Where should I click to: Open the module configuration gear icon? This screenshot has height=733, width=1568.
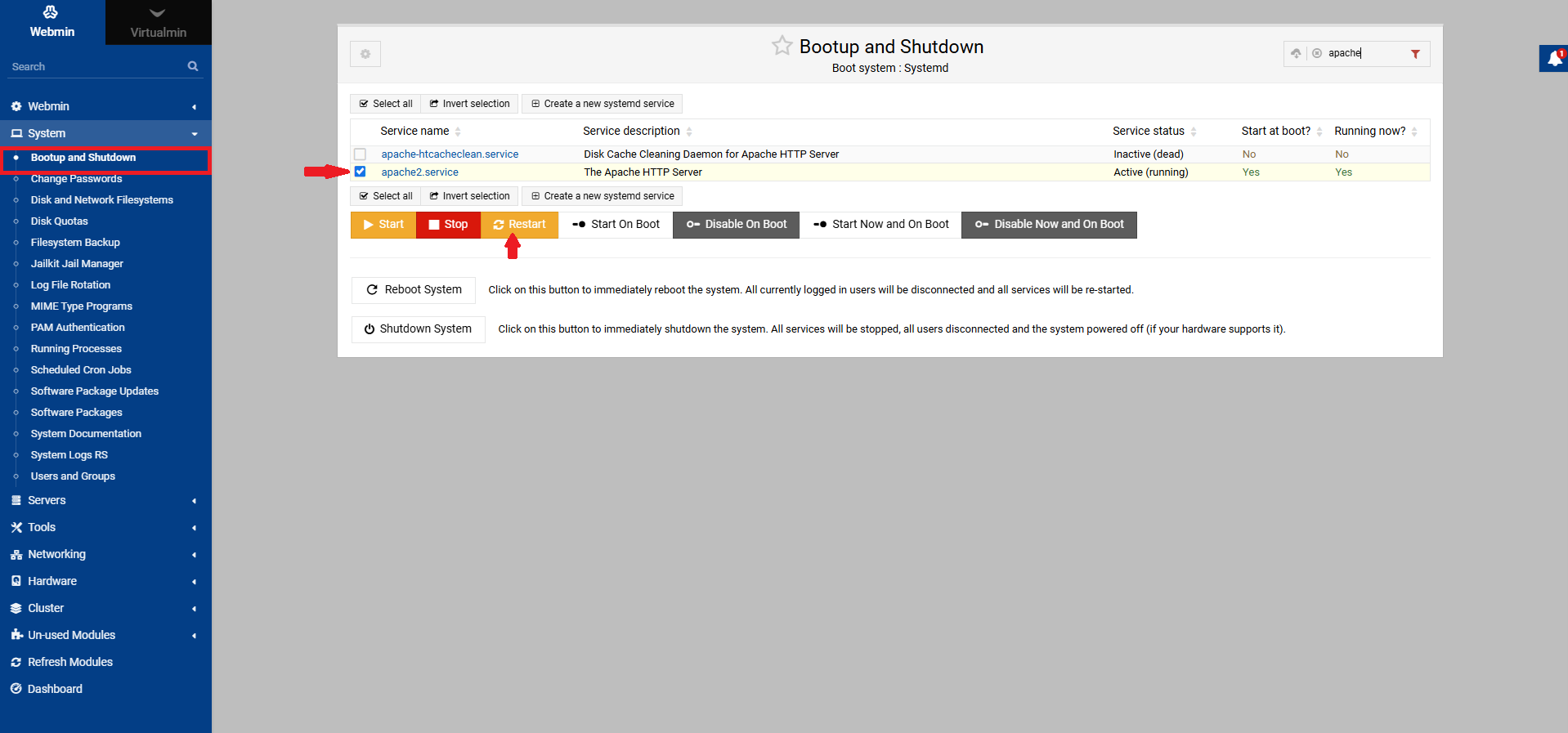tap(365, 54)
